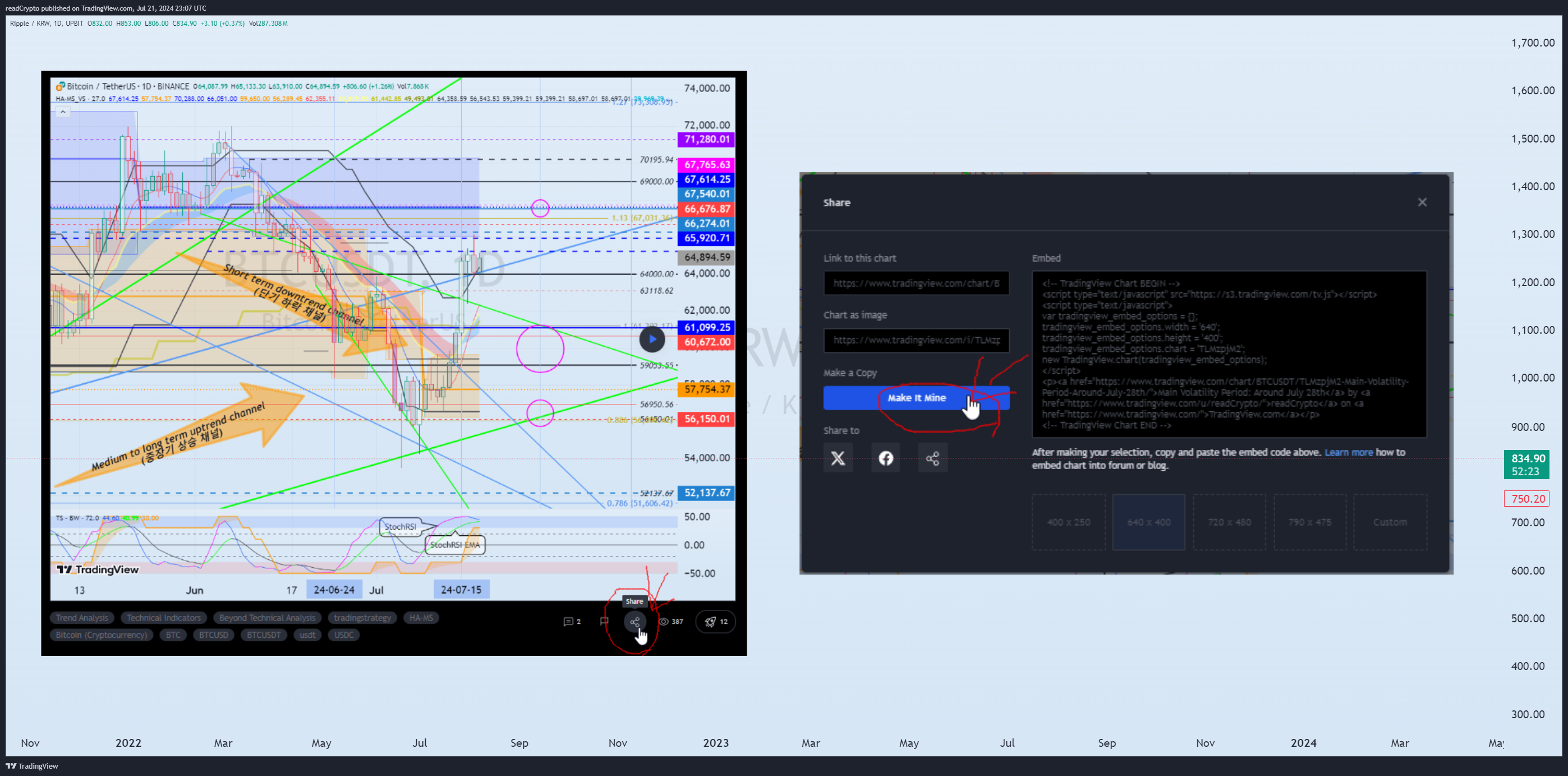Click the Make It Mine button

click(916, 397)
